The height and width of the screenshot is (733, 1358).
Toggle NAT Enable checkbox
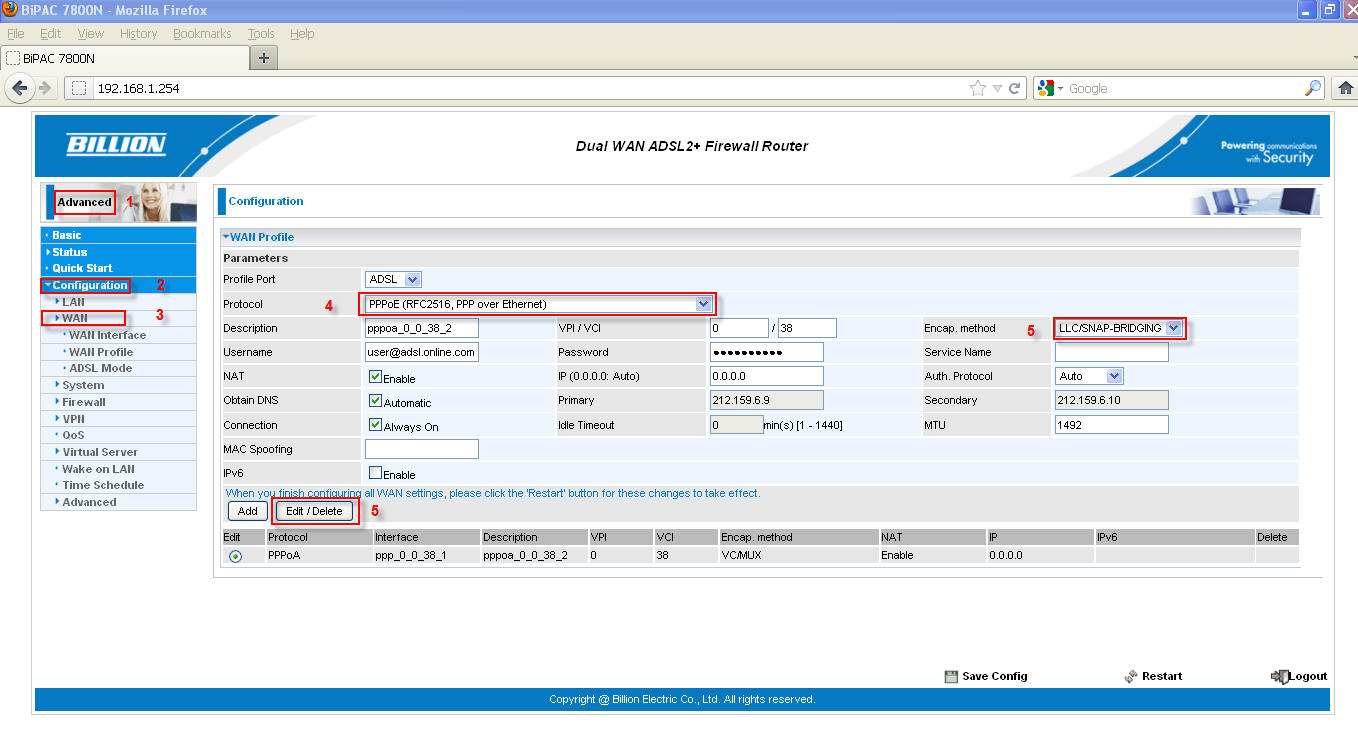(375, 377)
